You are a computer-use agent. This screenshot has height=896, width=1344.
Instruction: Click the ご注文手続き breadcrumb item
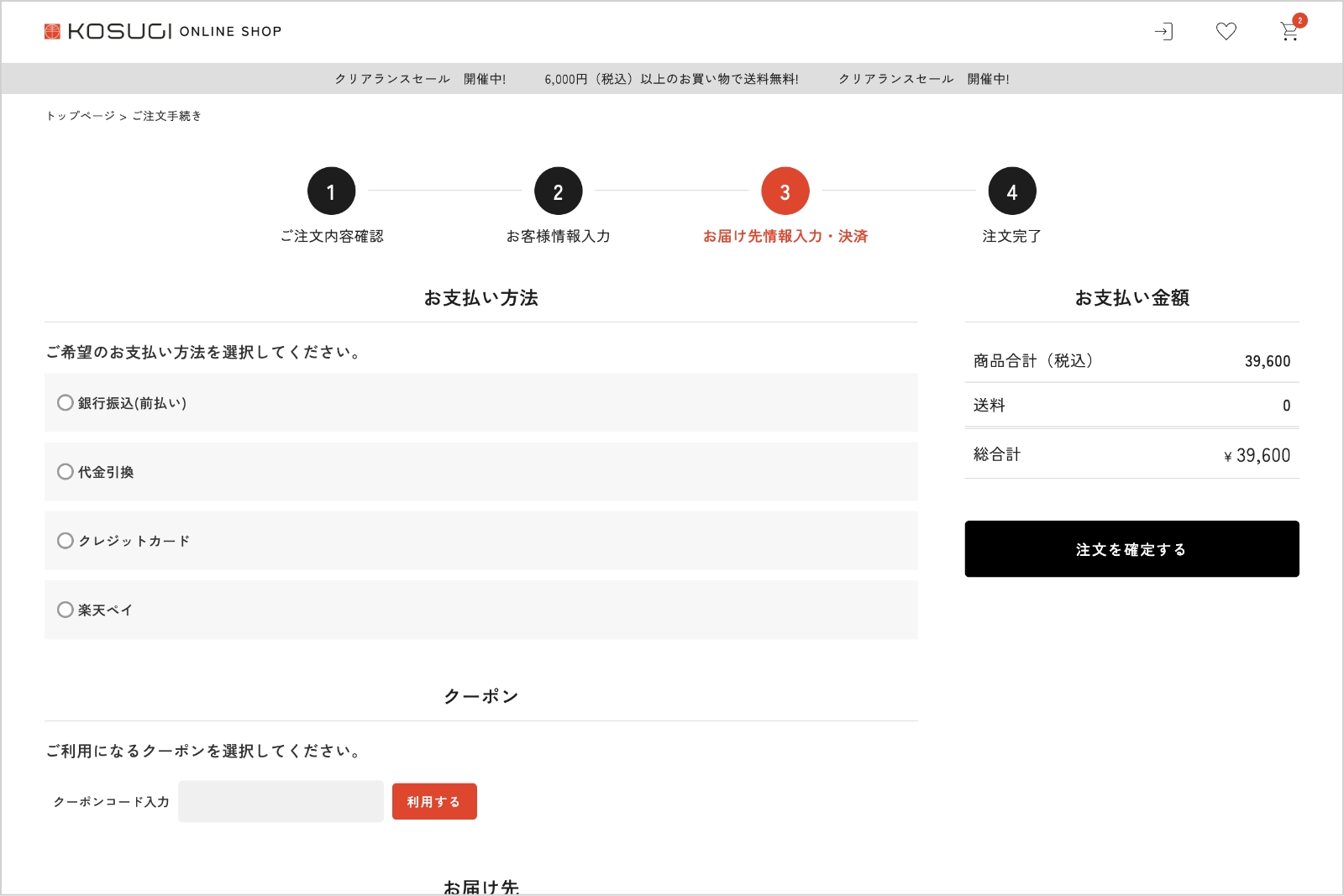click(167, 116)
